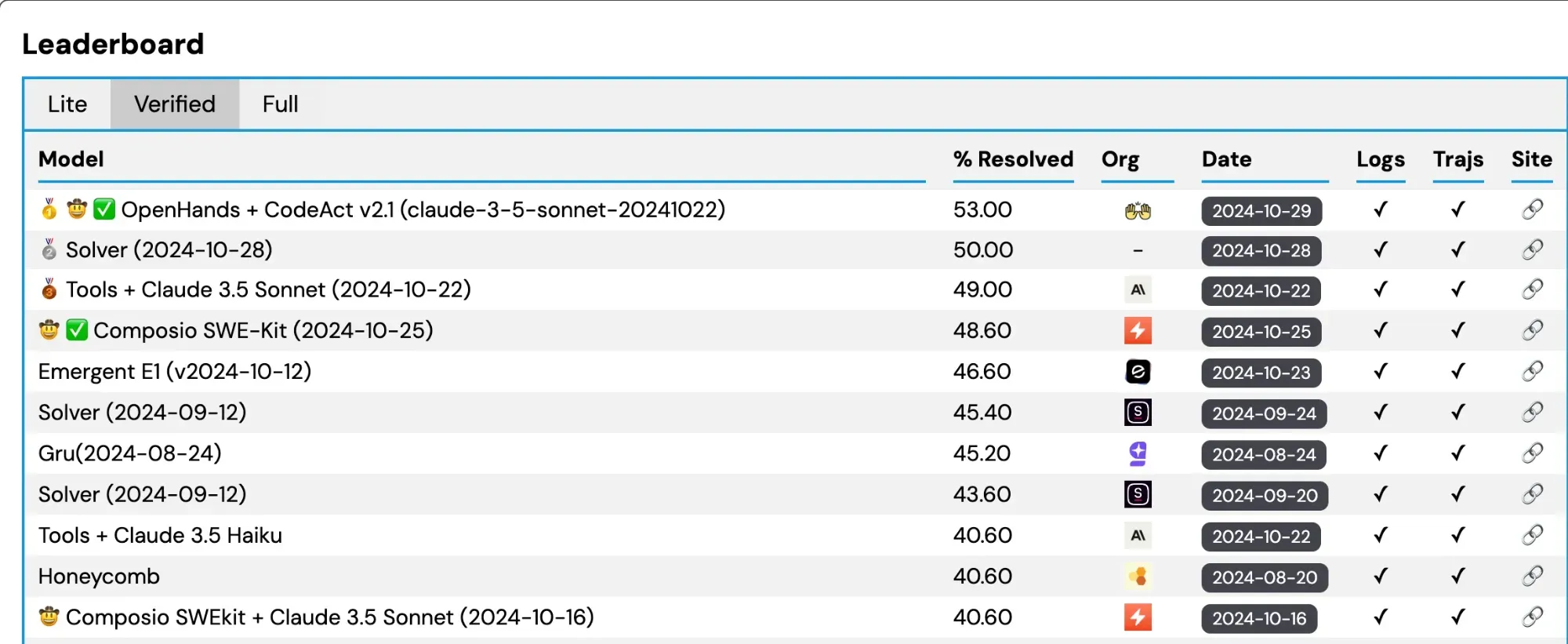The image size is (1568, 644).
Task: Select the Verified leaderboard tab
Action: pos(175,104)
